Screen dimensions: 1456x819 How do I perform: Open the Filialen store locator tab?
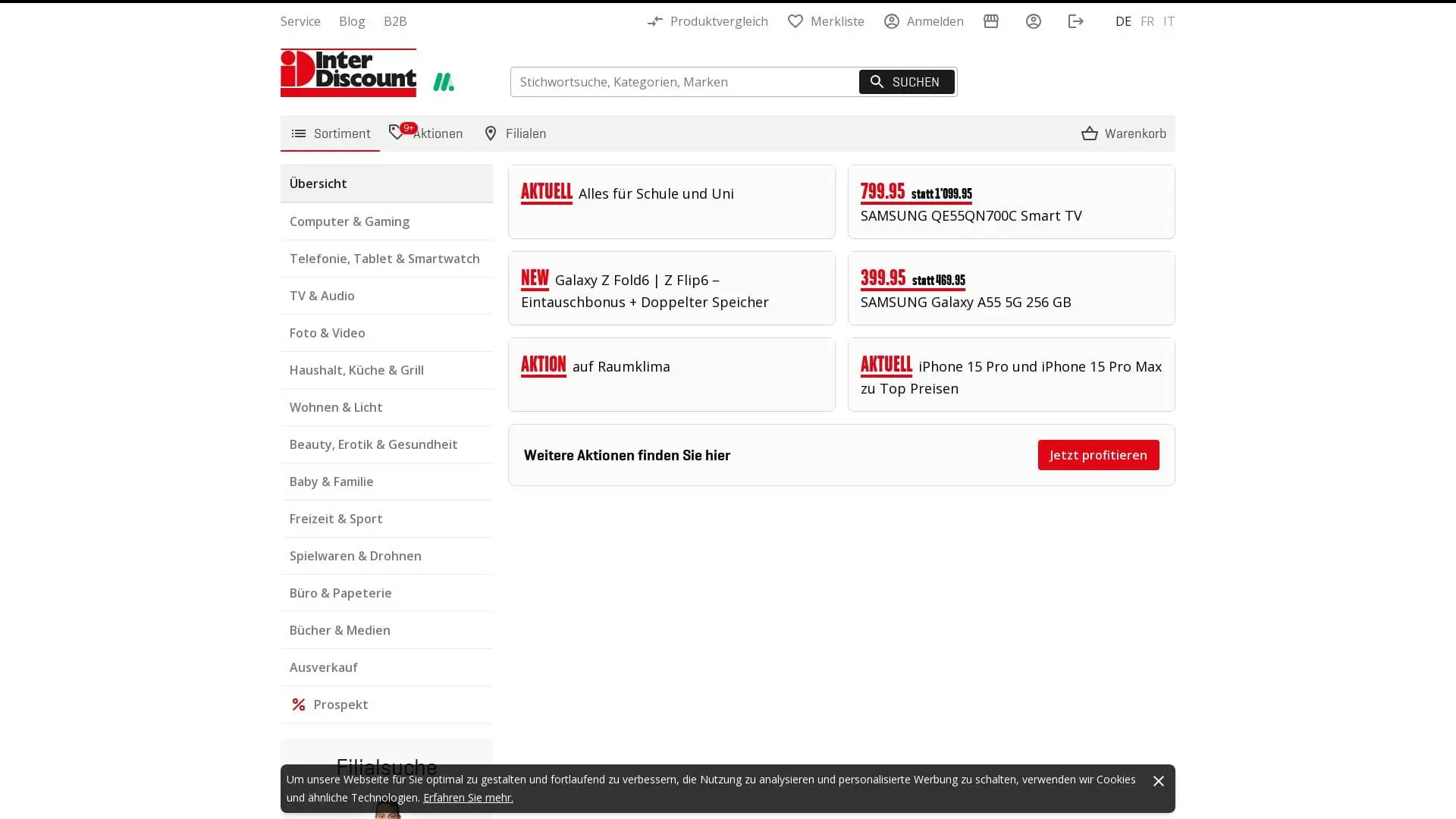tap(515, 133)
